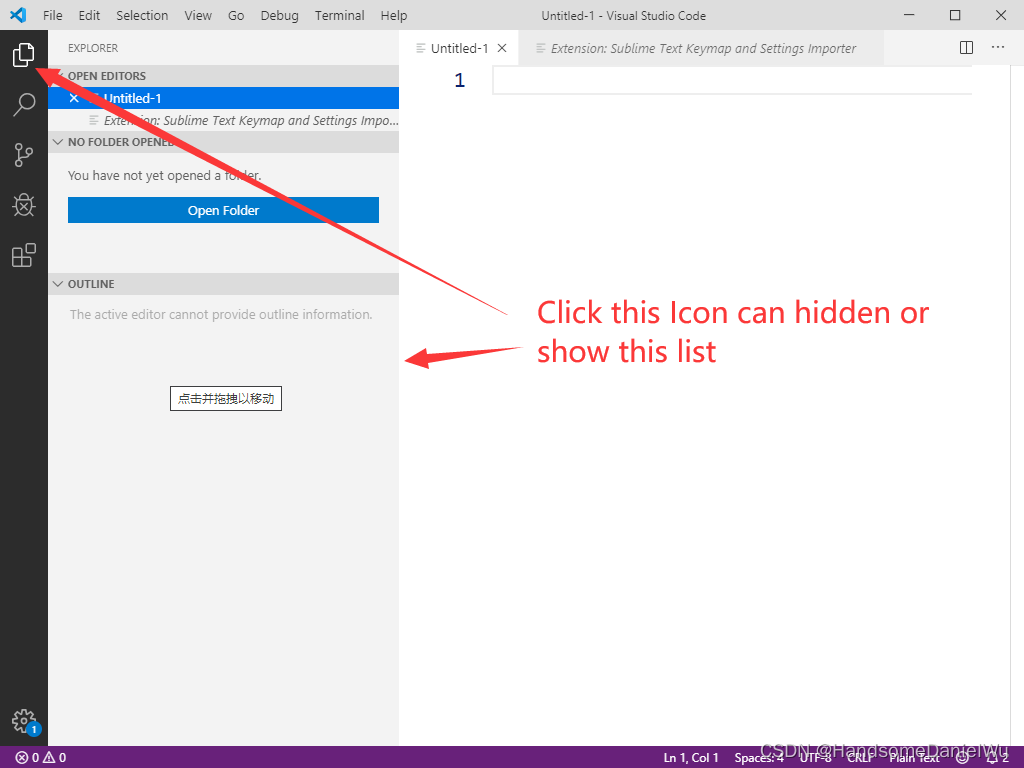Click line number 1 in the gutter

tap(460, 80)
